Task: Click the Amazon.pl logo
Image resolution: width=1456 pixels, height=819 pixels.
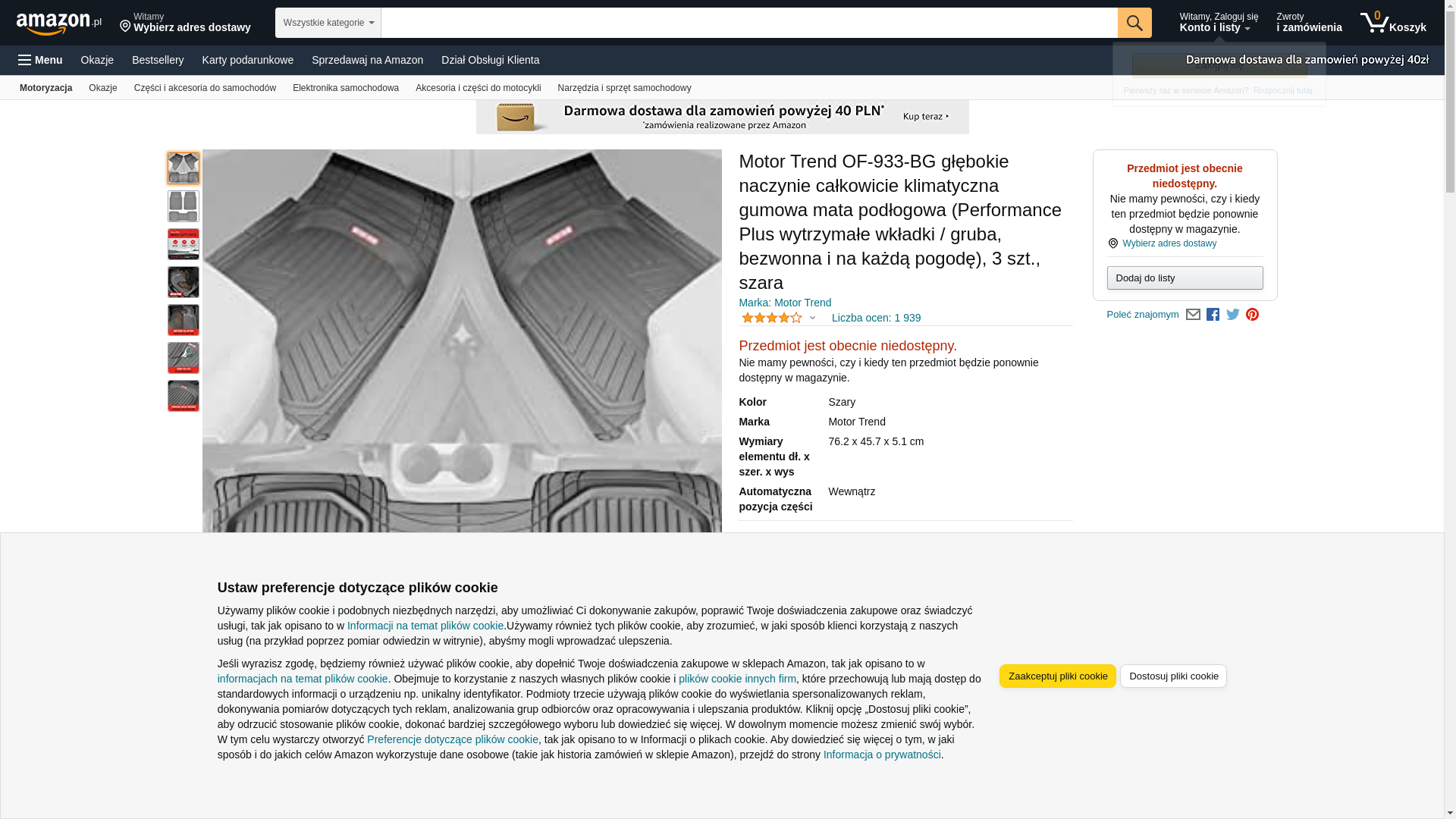Action: tap(58, 24)
